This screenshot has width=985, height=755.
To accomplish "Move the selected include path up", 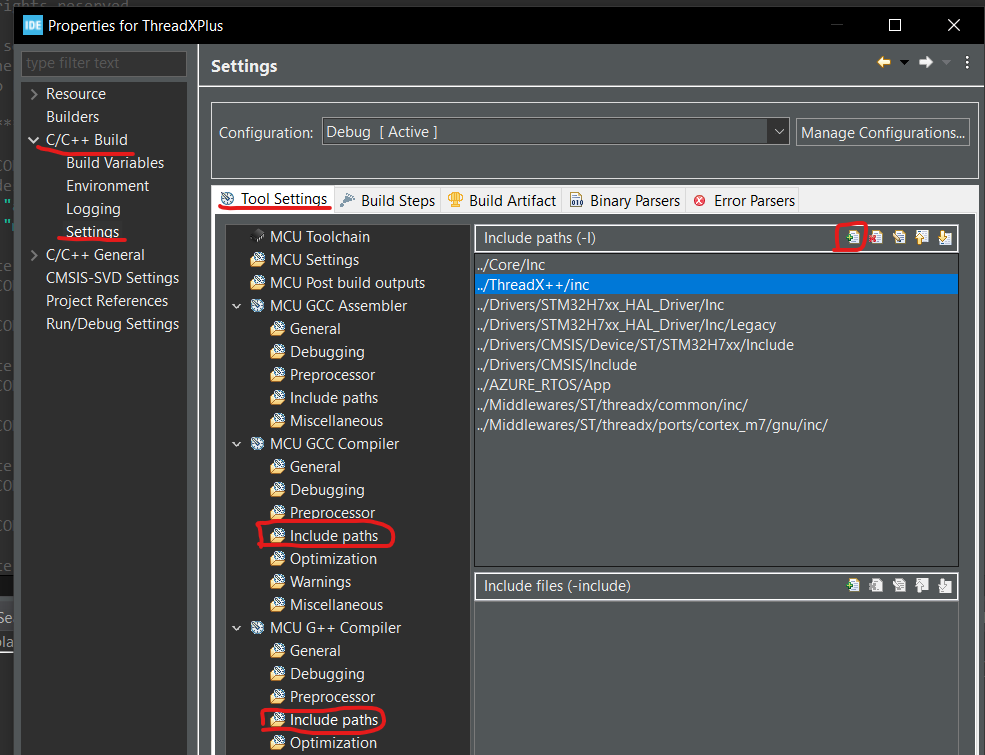I will 922,237.
